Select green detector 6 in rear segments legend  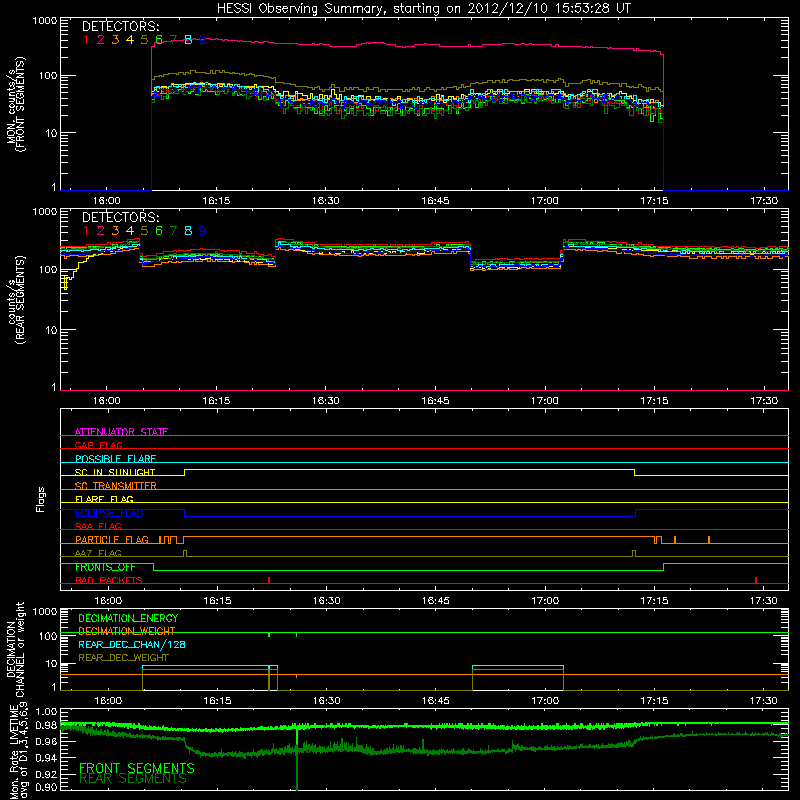[159, 231]
